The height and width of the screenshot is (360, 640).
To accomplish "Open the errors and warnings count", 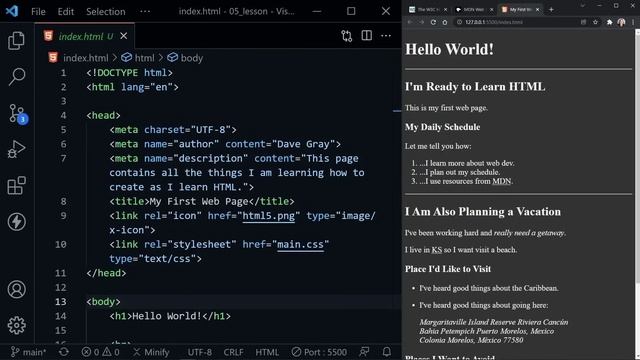I will click(100, 352).
